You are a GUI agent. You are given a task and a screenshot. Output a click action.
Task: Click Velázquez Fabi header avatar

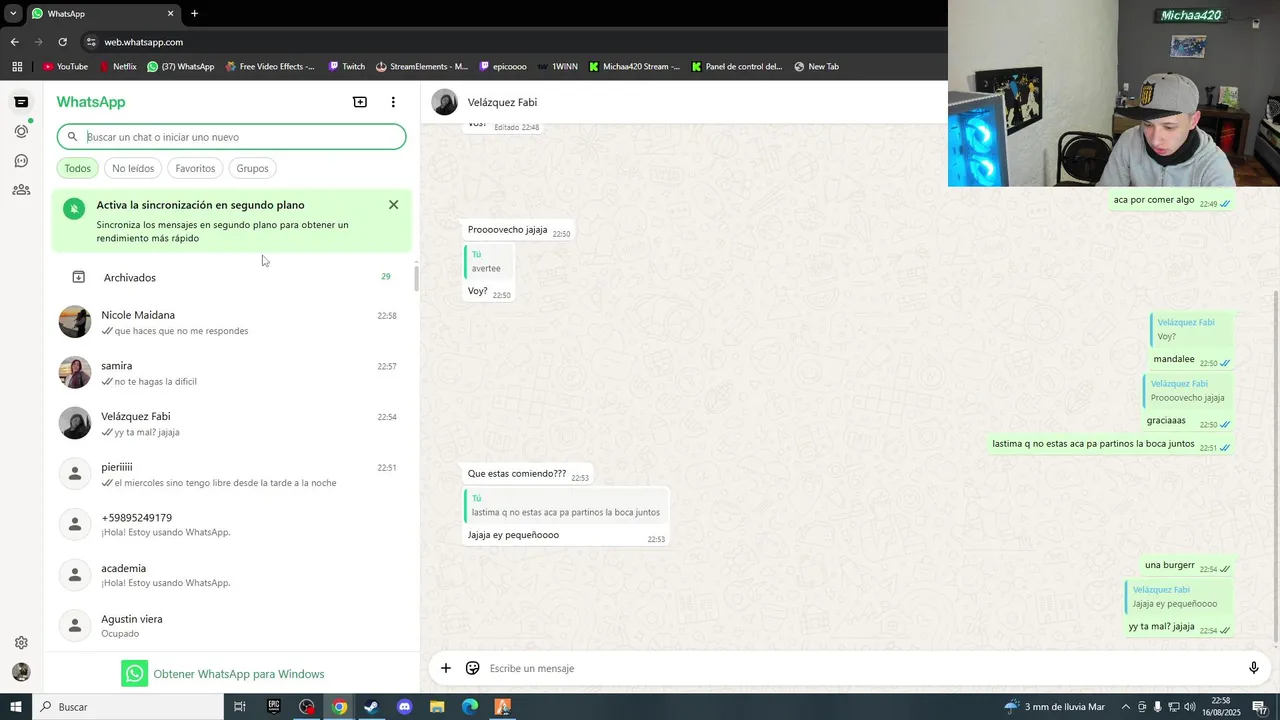(x=445, y=102)
